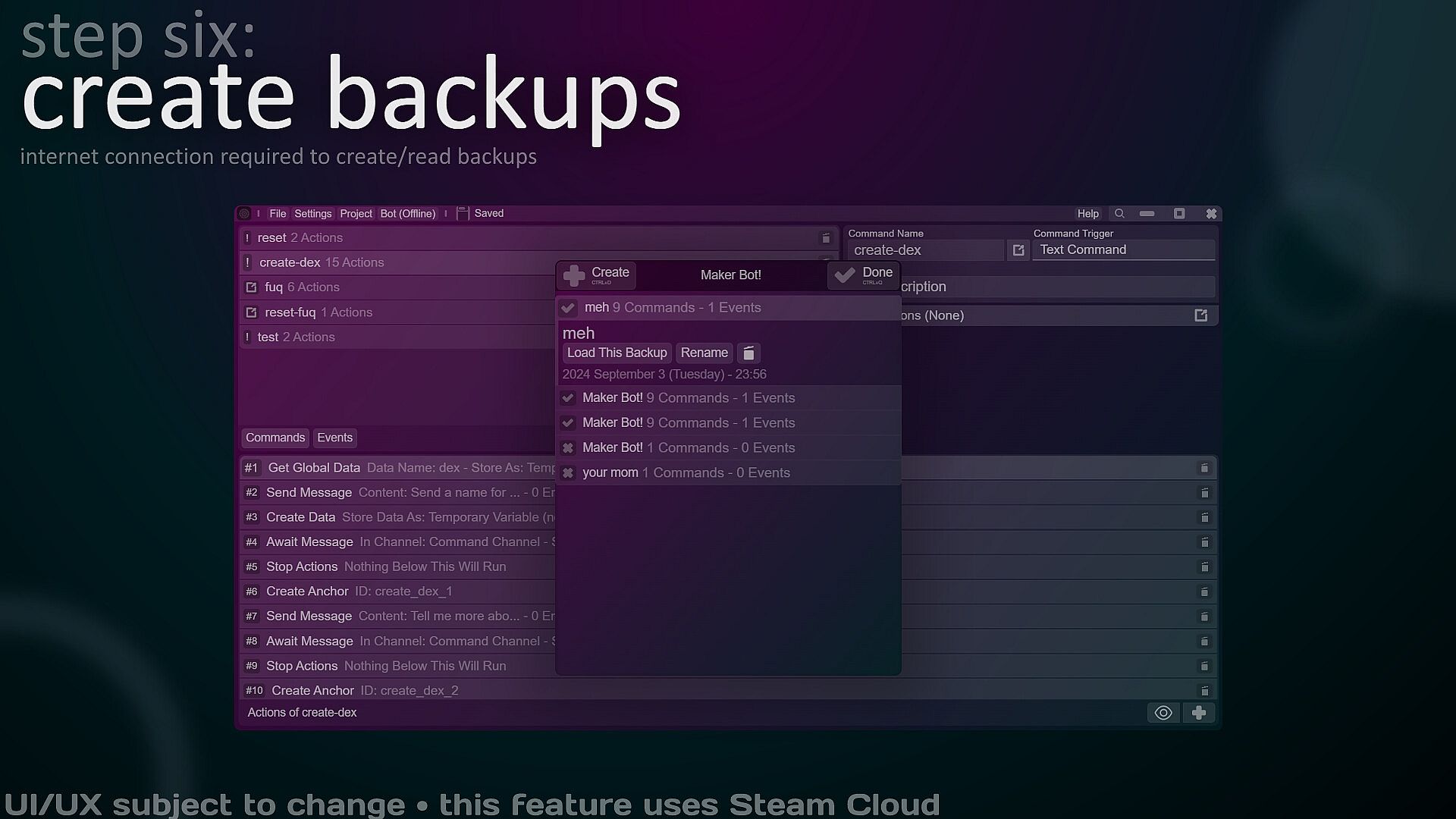Screen dimensions: 1456x819
Task: Delete the meh backup via trash icon
Action: pyautogui.click(x=748, y=353)
